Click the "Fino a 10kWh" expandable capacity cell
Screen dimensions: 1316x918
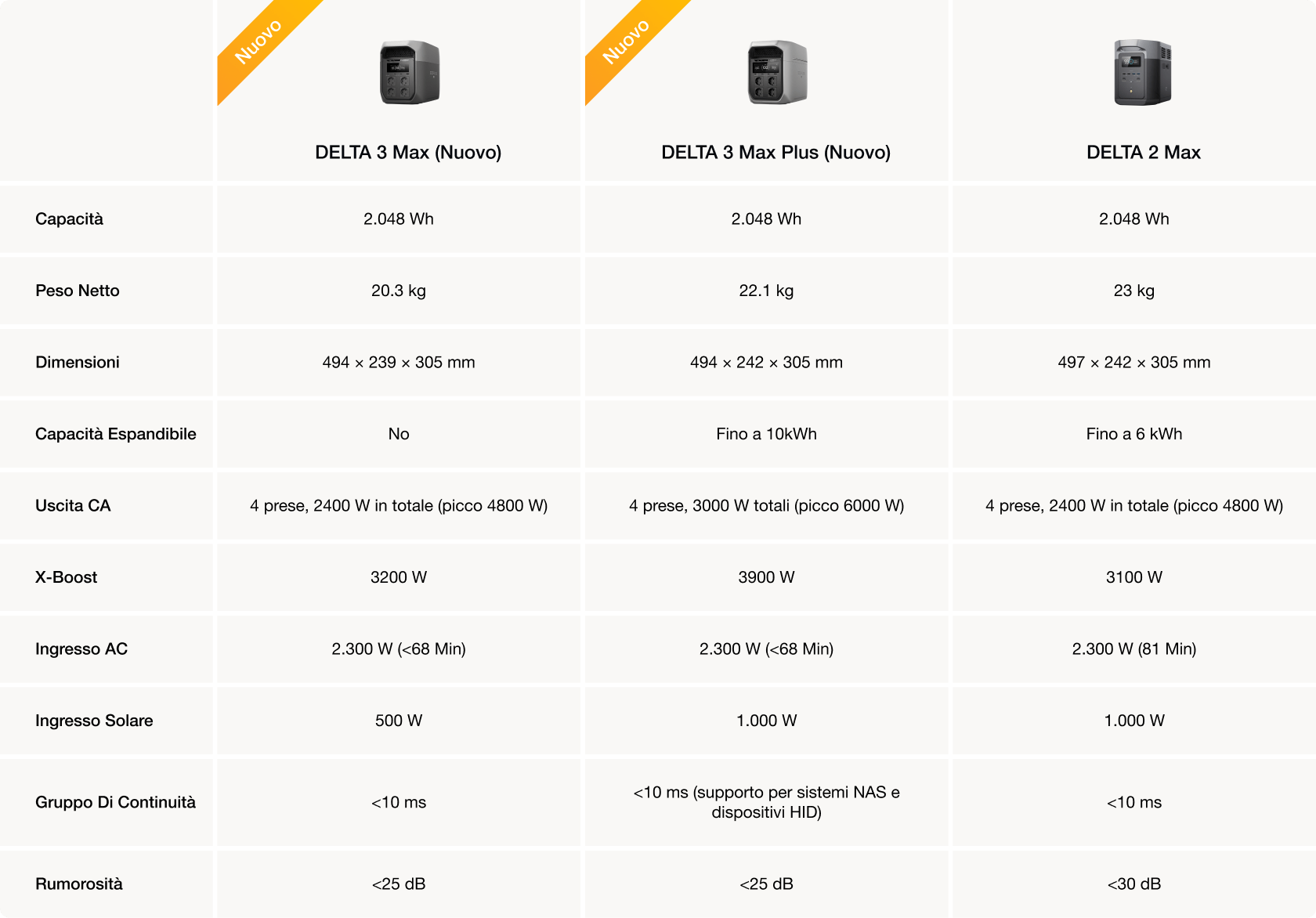766,434
